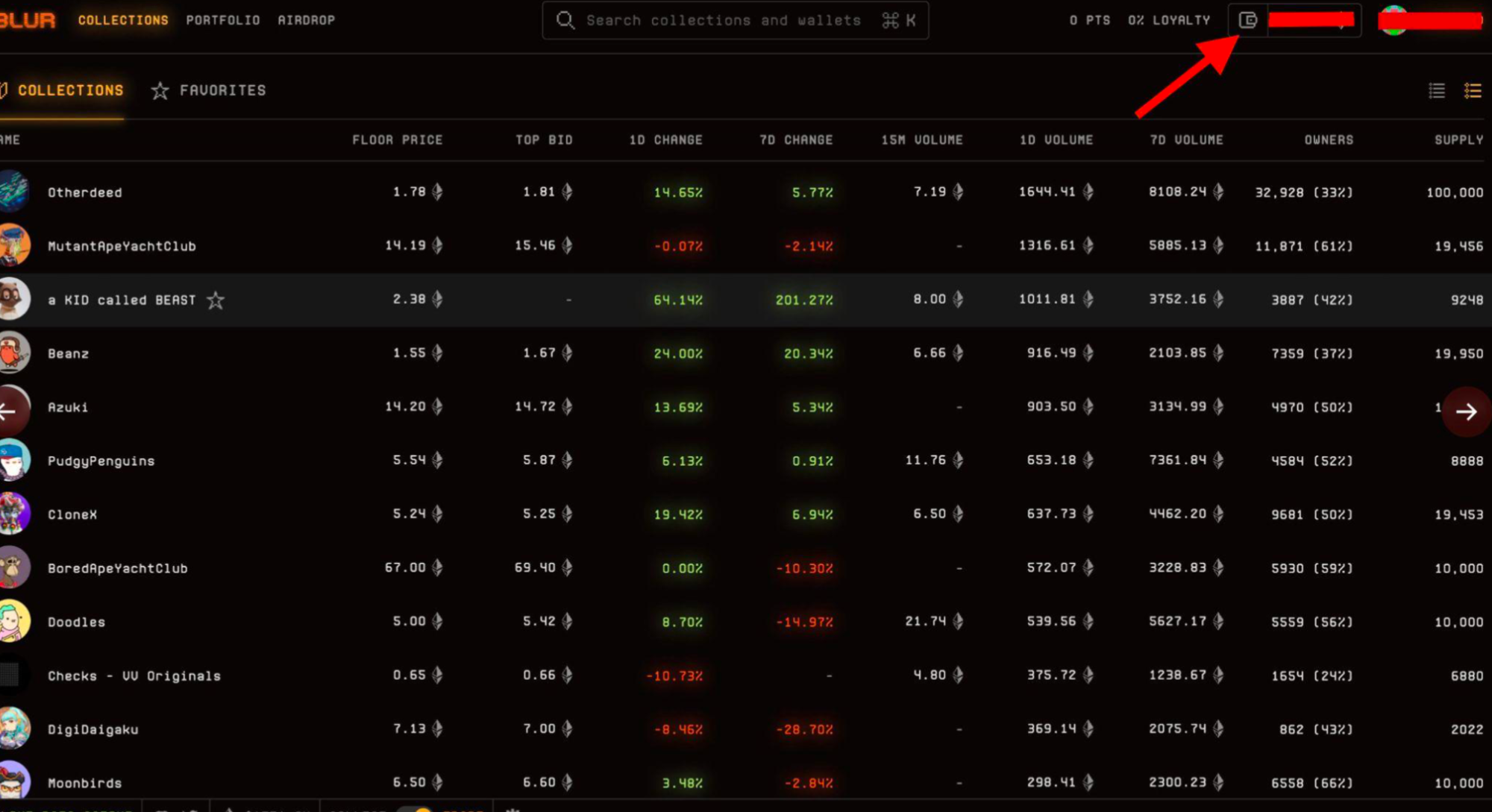The width and height of the screenshot is (1492, 812).
Task: Open the Otherdeed collection
Action: click(85, 192)
